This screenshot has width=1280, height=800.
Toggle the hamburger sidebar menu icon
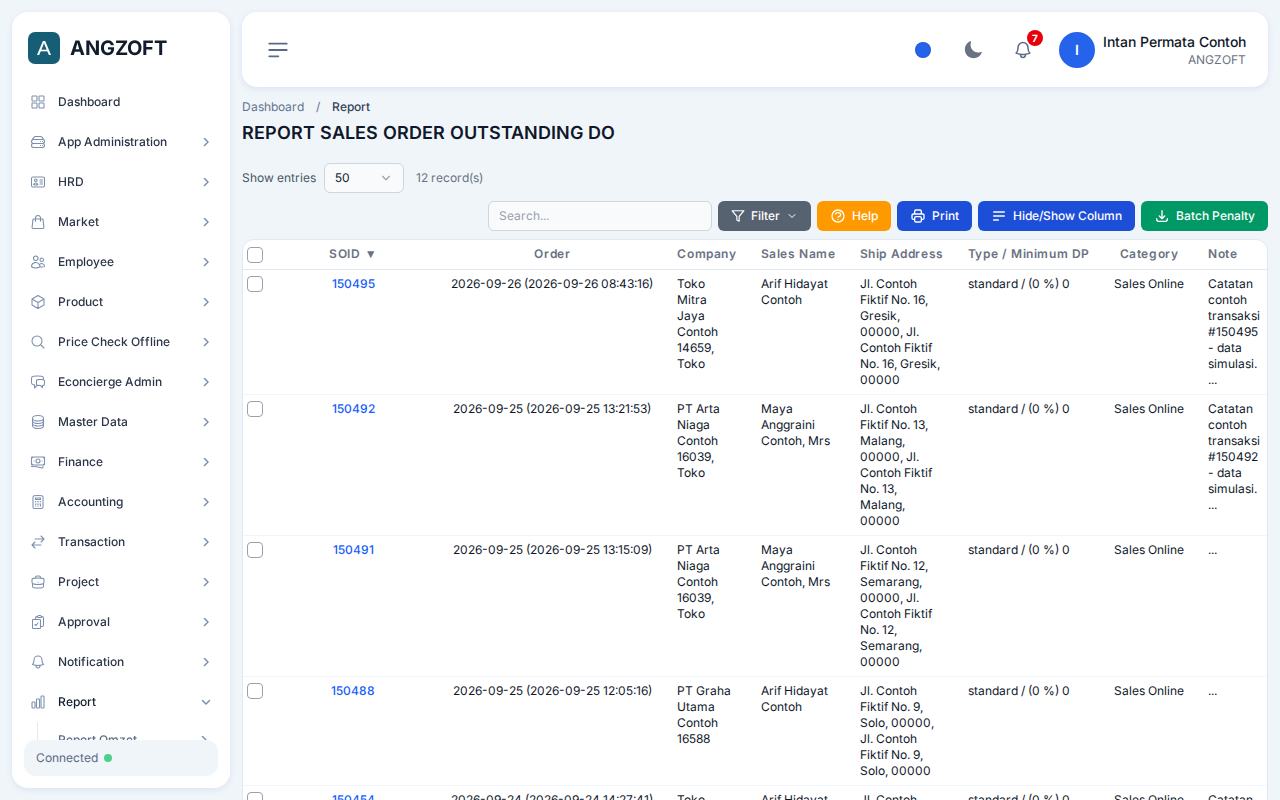point(278,50)
